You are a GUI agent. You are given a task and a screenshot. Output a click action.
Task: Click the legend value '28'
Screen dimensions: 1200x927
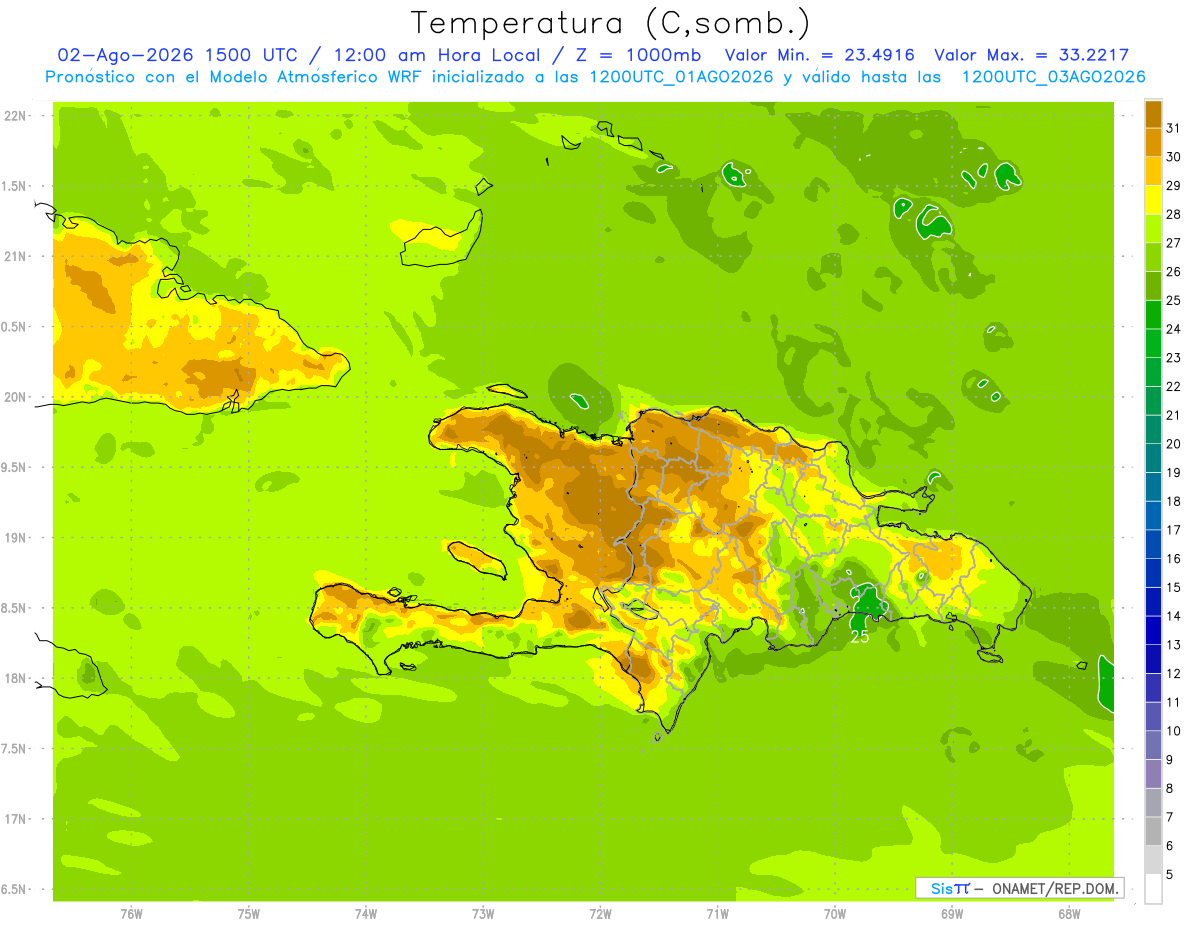(x=1174, y=214)
